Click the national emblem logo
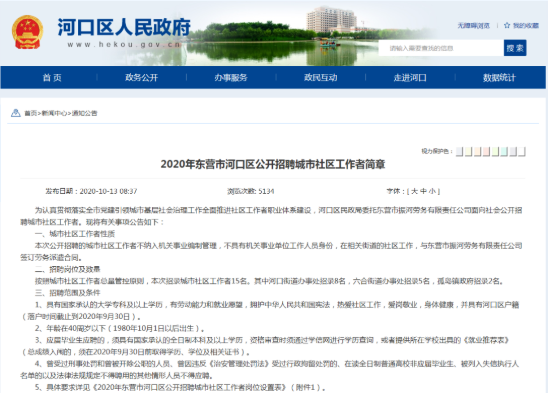This screenshot has height=393, width=548. (x=27, y=32)
